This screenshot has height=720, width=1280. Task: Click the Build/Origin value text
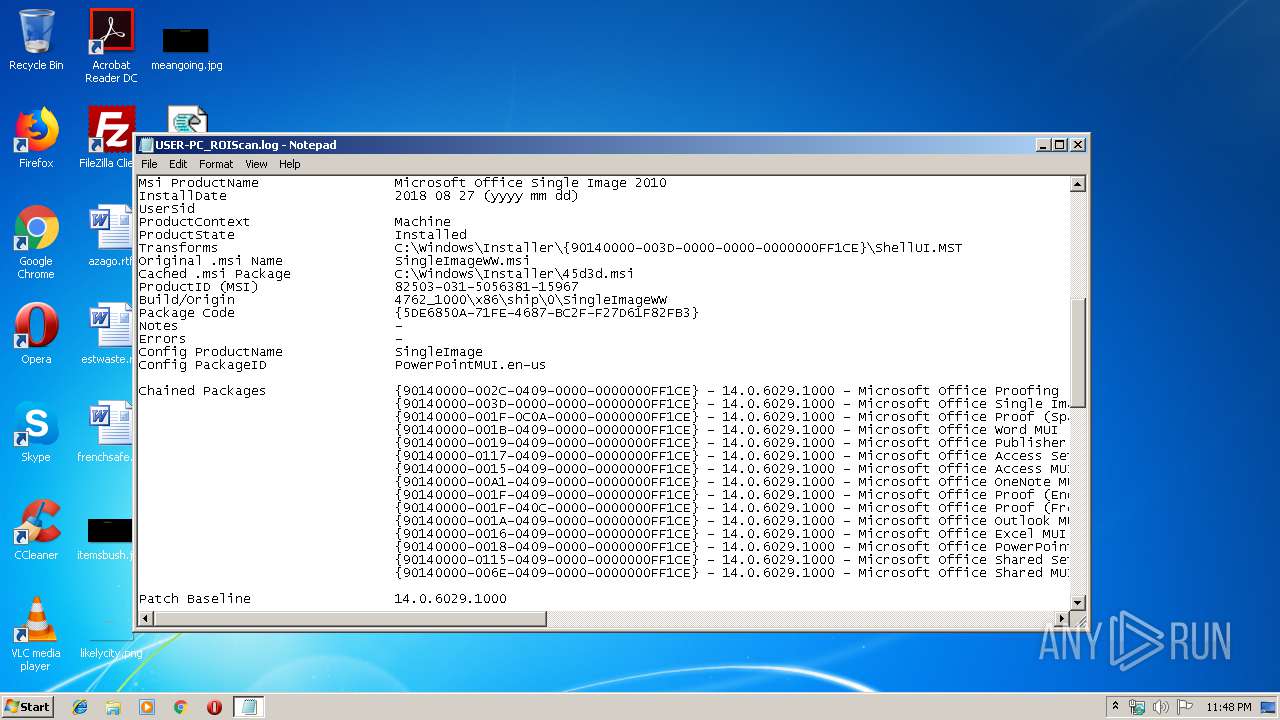point(530,300)
